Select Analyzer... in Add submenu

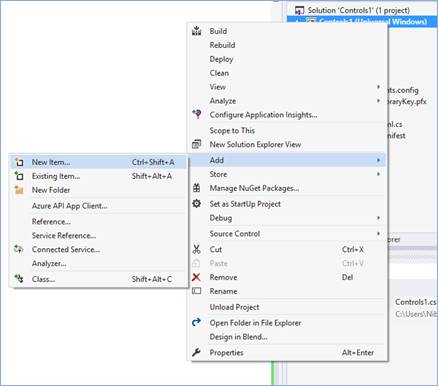point(49,263)
